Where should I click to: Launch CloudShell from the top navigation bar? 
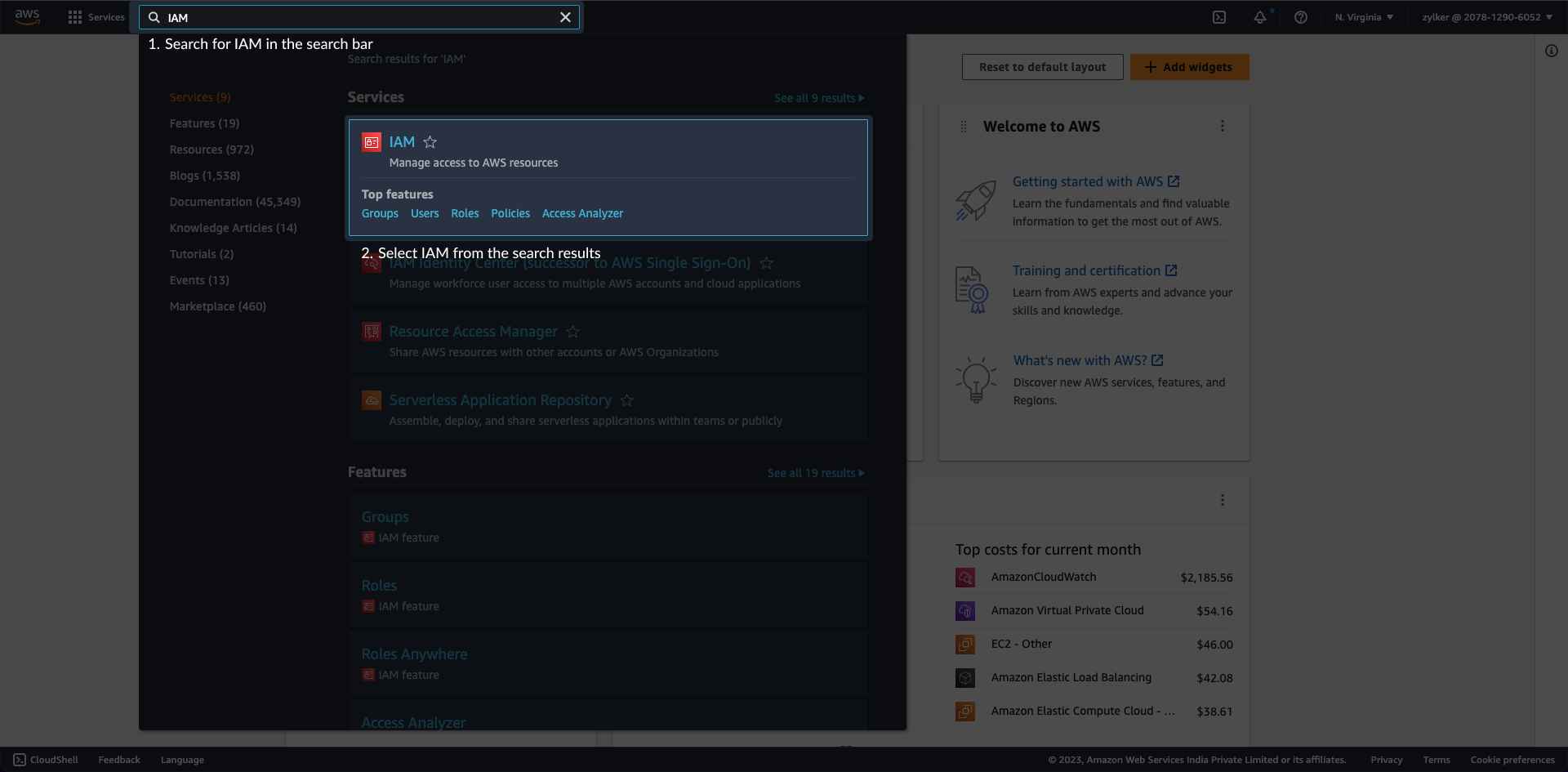(x=1219, y=16)
